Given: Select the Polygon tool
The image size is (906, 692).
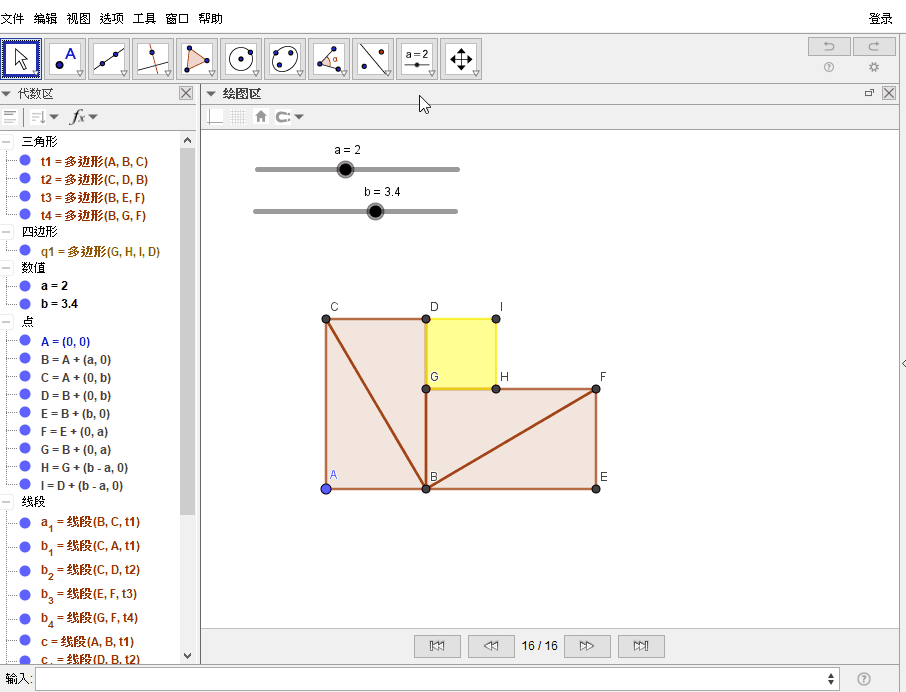Looking at the screenshot, I should [197, 59].
